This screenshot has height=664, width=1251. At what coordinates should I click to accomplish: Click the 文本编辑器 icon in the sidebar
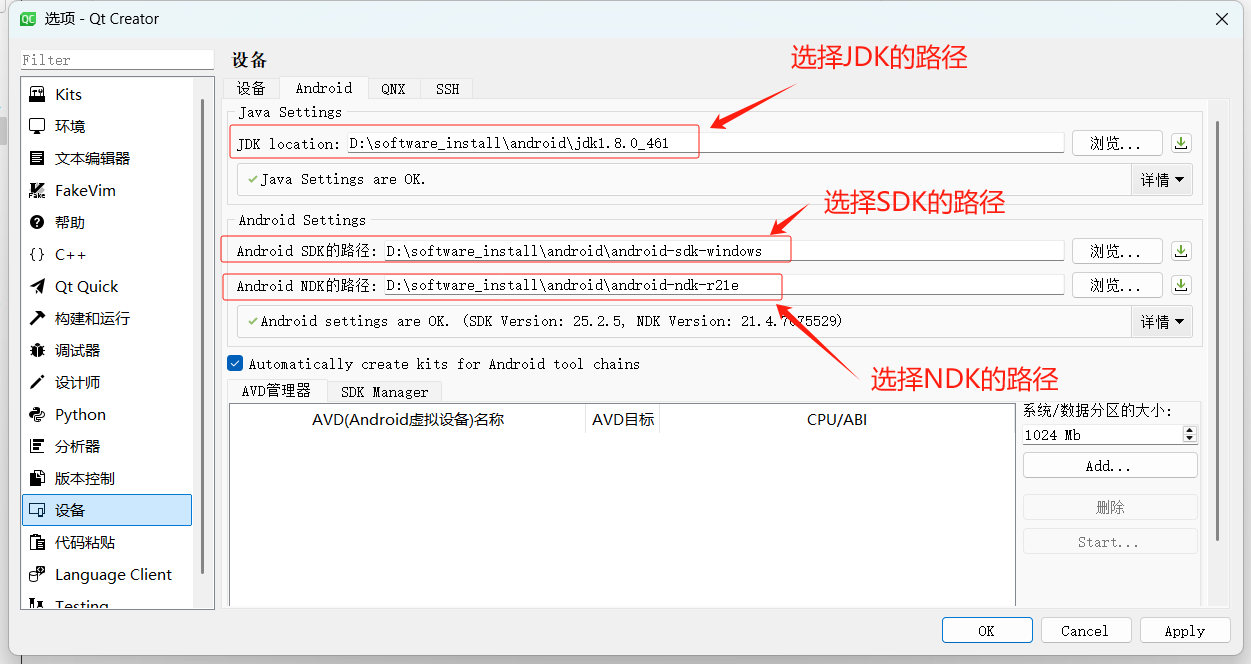click(x=37, y=158)
